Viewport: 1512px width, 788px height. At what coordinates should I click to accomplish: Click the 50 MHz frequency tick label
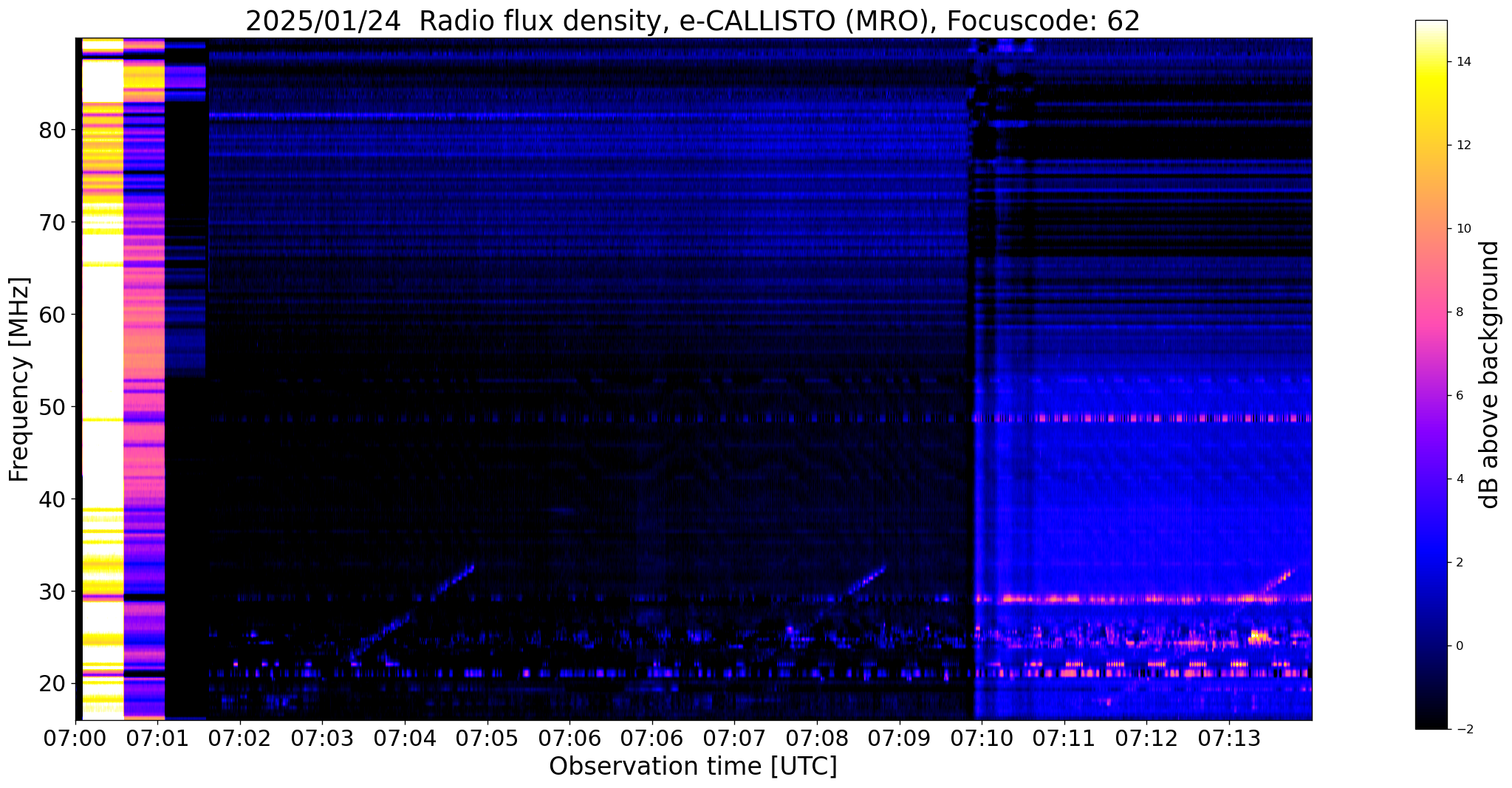[x=52, y=407]
